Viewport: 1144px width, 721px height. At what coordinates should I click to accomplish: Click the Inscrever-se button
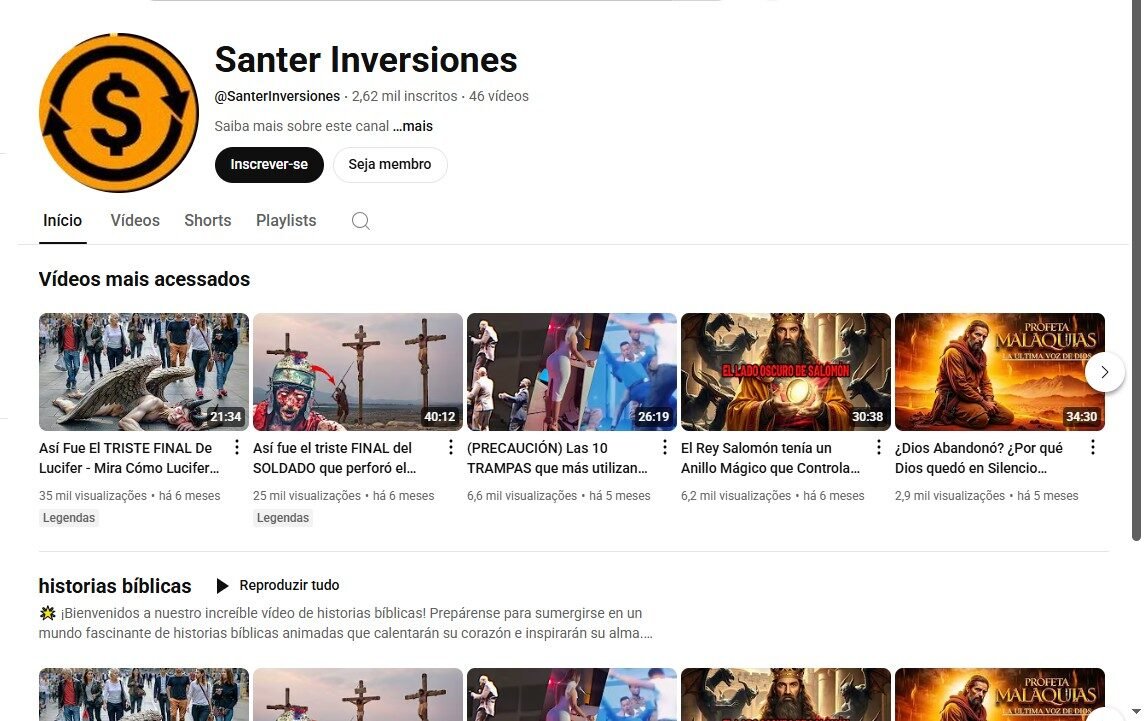(268, 164)
